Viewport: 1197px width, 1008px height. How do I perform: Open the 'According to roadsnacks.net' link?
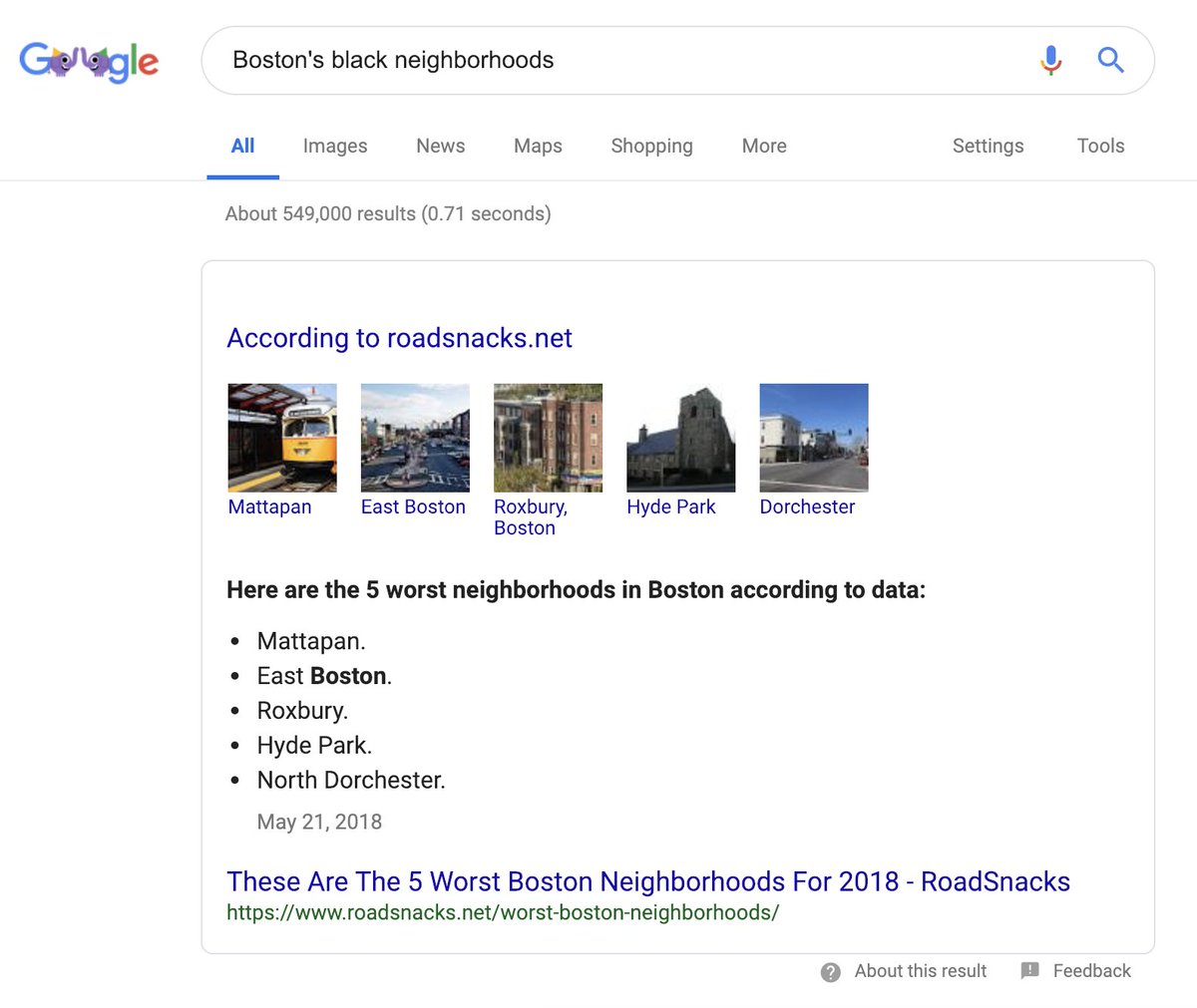(x=399, y=338)
